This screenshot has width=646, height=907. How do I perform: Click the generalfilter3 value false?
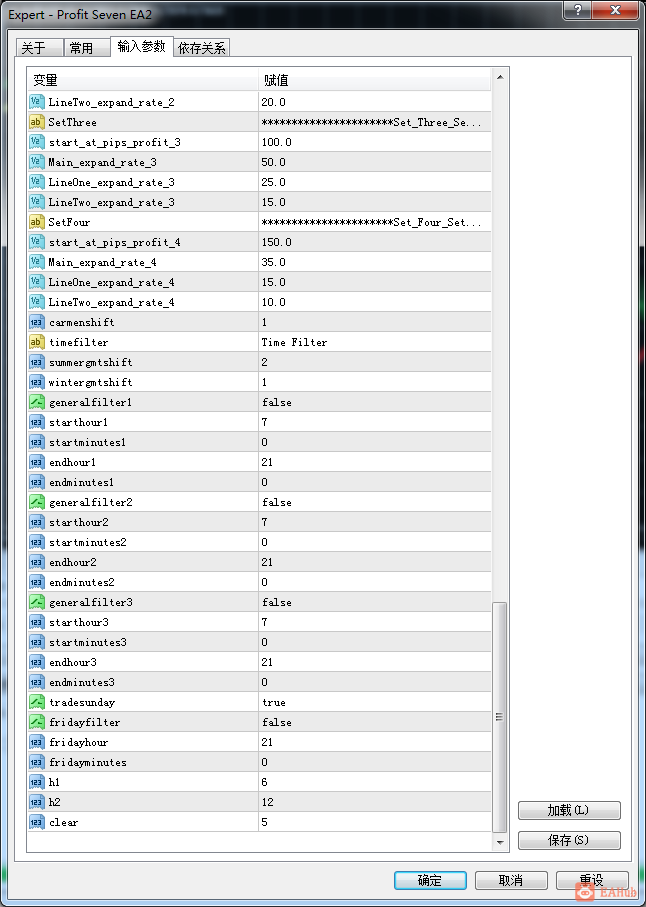pos(277,602)
